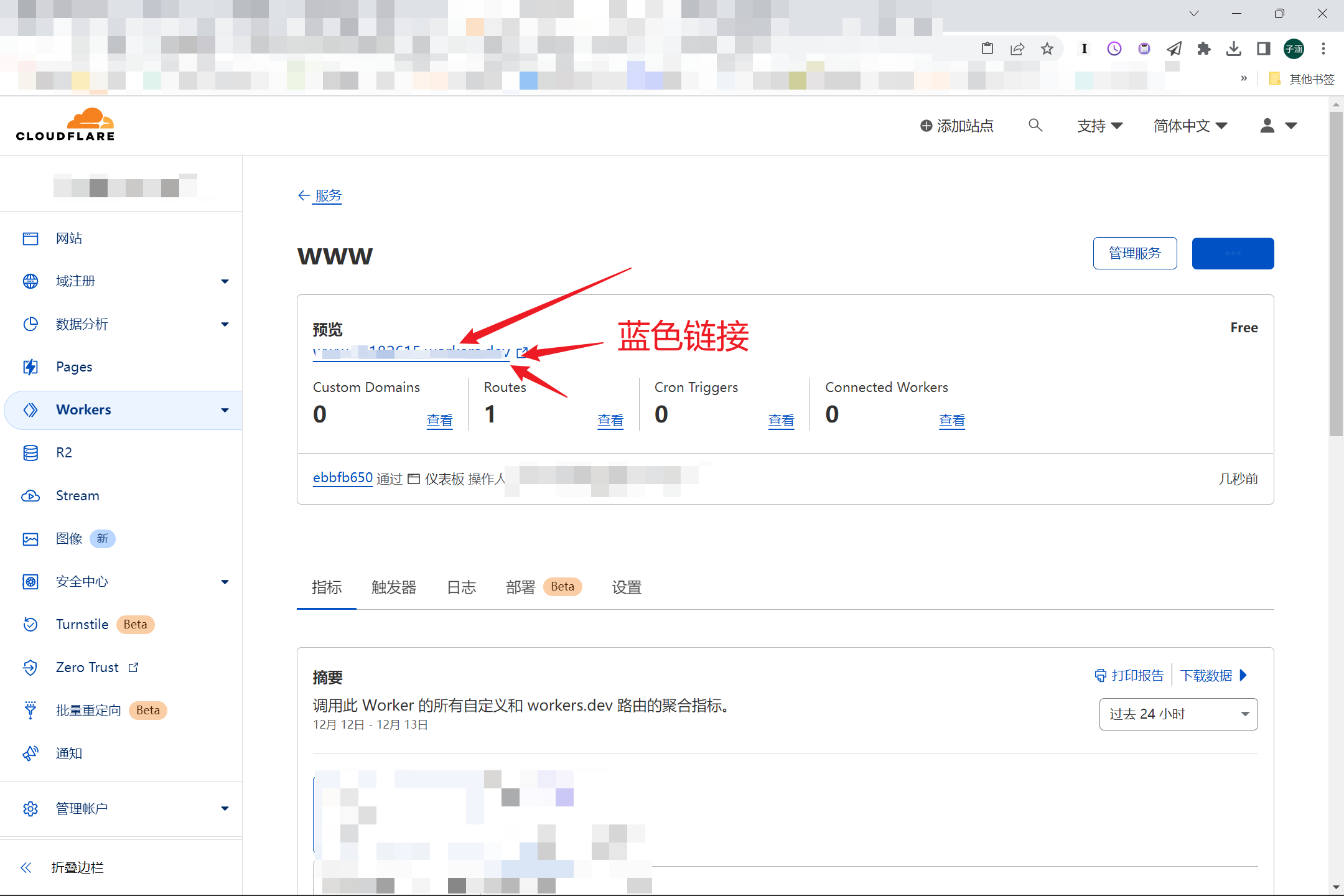The image size is (1344, 896).
Task: Click the browser share page icon
Action: 1017,49
